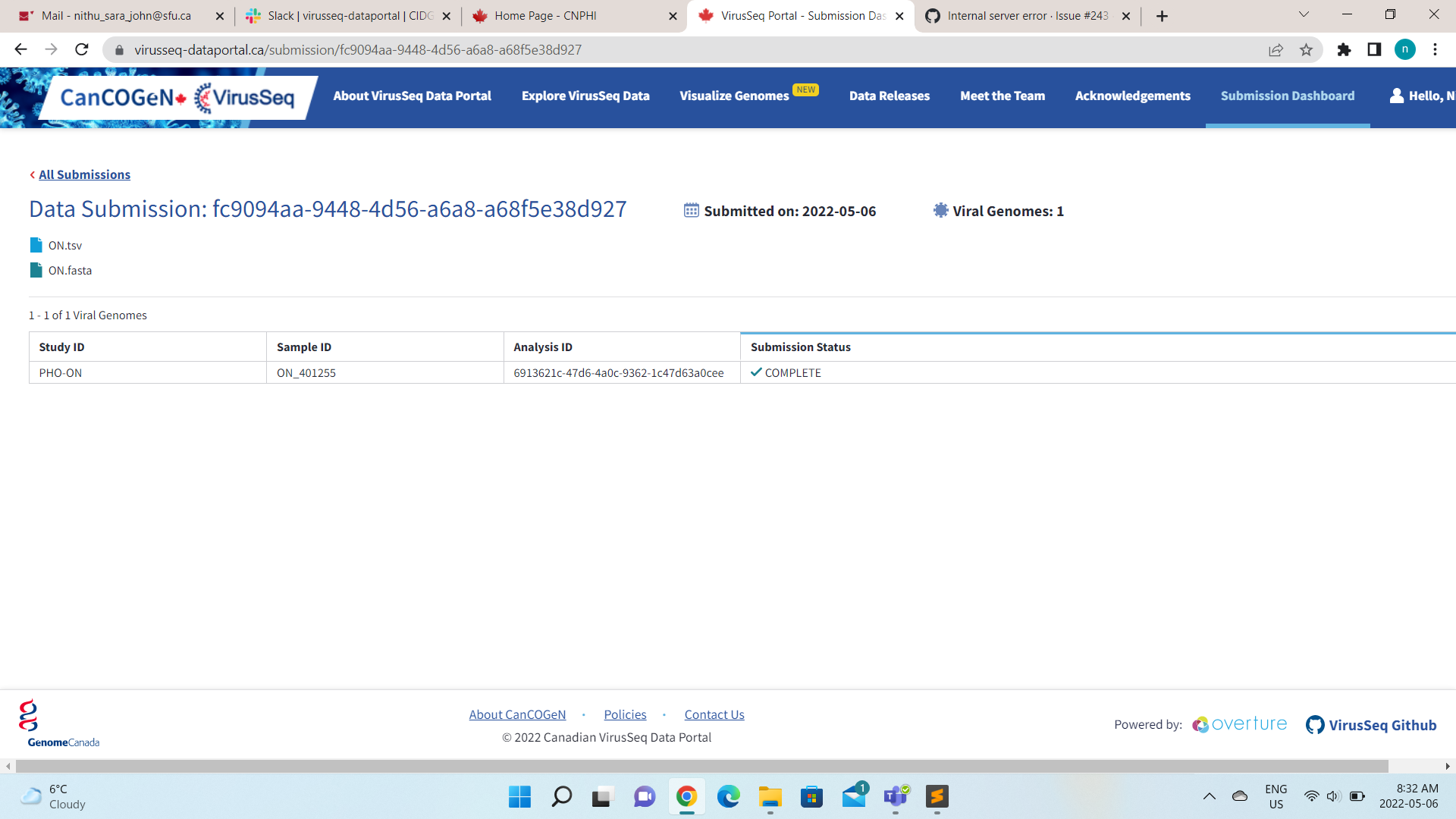Open VirusSeq Github link
The width and height of the screenshot is (1456, 819).
(x=1371, y=725)
